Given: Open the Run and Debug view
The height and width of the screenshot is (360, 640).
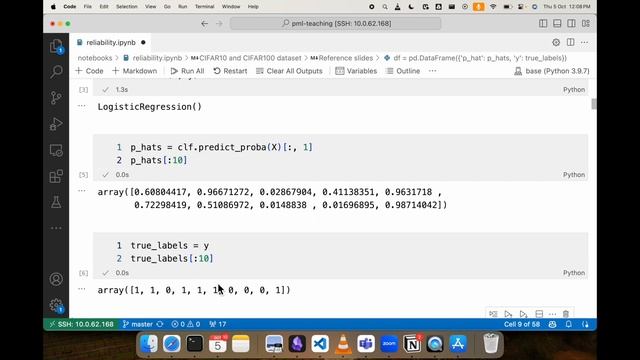Looking at the screenshot, I should [56, 124].
